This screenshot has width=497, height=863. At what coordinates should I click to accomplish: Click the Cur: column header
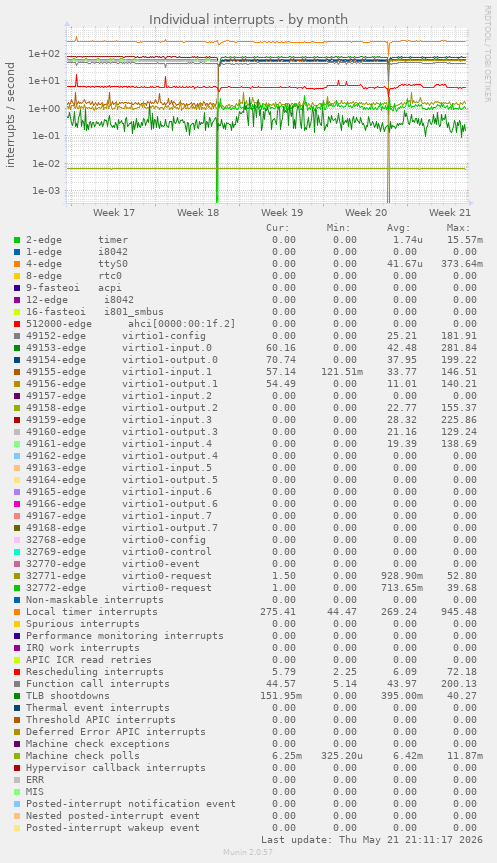(278, 228)
